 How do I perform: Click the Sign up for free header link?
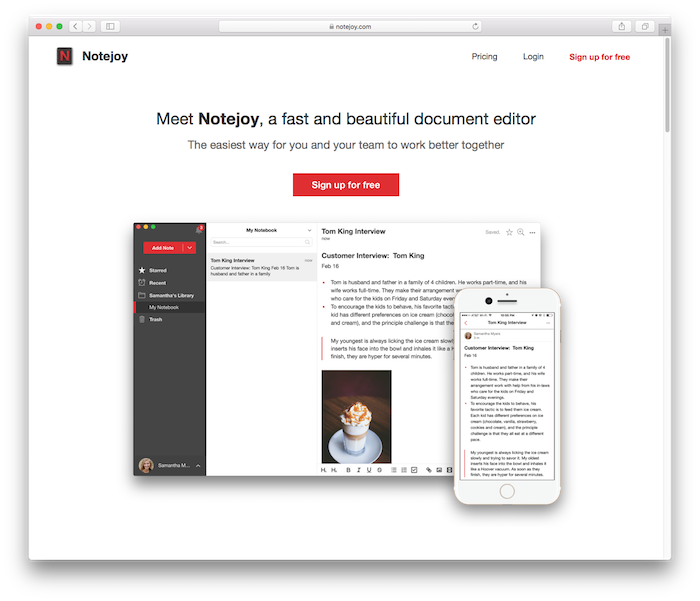pos(599,57)
